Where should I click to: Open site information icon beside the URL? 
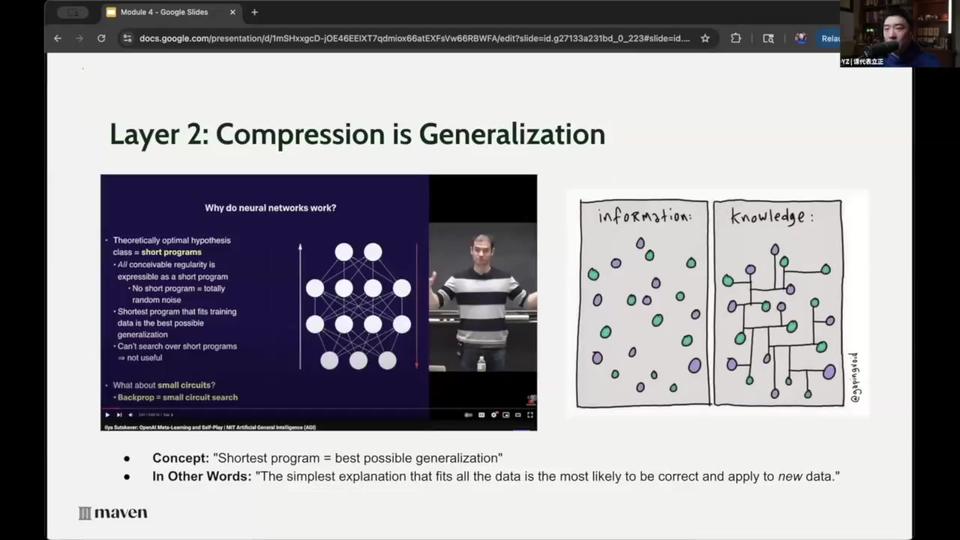[127, 38]
